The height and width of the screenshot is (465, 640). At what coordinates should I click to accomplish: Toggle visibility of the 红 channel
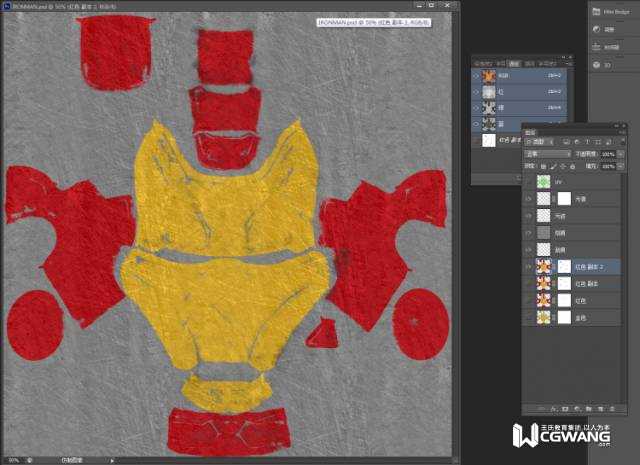476,92
